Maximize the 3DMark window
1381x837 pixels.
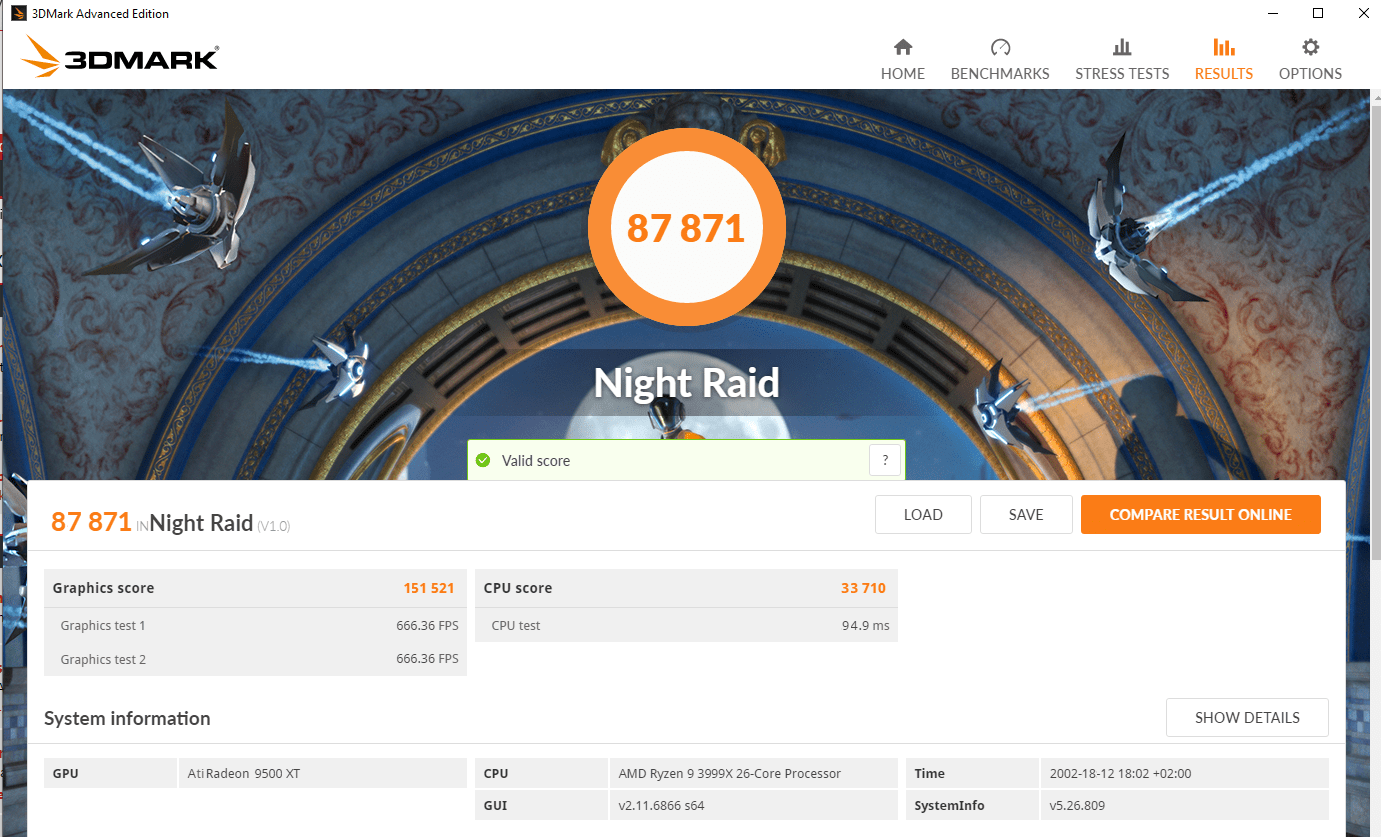click(x=1318, y=13)
